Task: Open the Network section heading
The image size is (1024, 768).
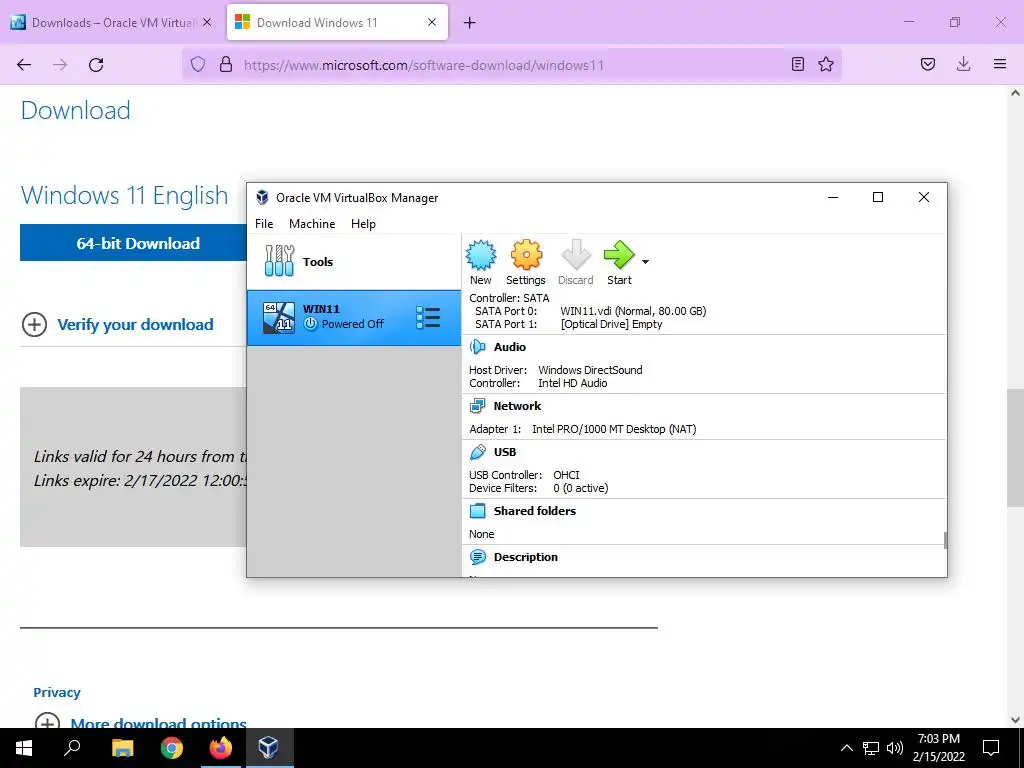Action: [x=517, y=406]
